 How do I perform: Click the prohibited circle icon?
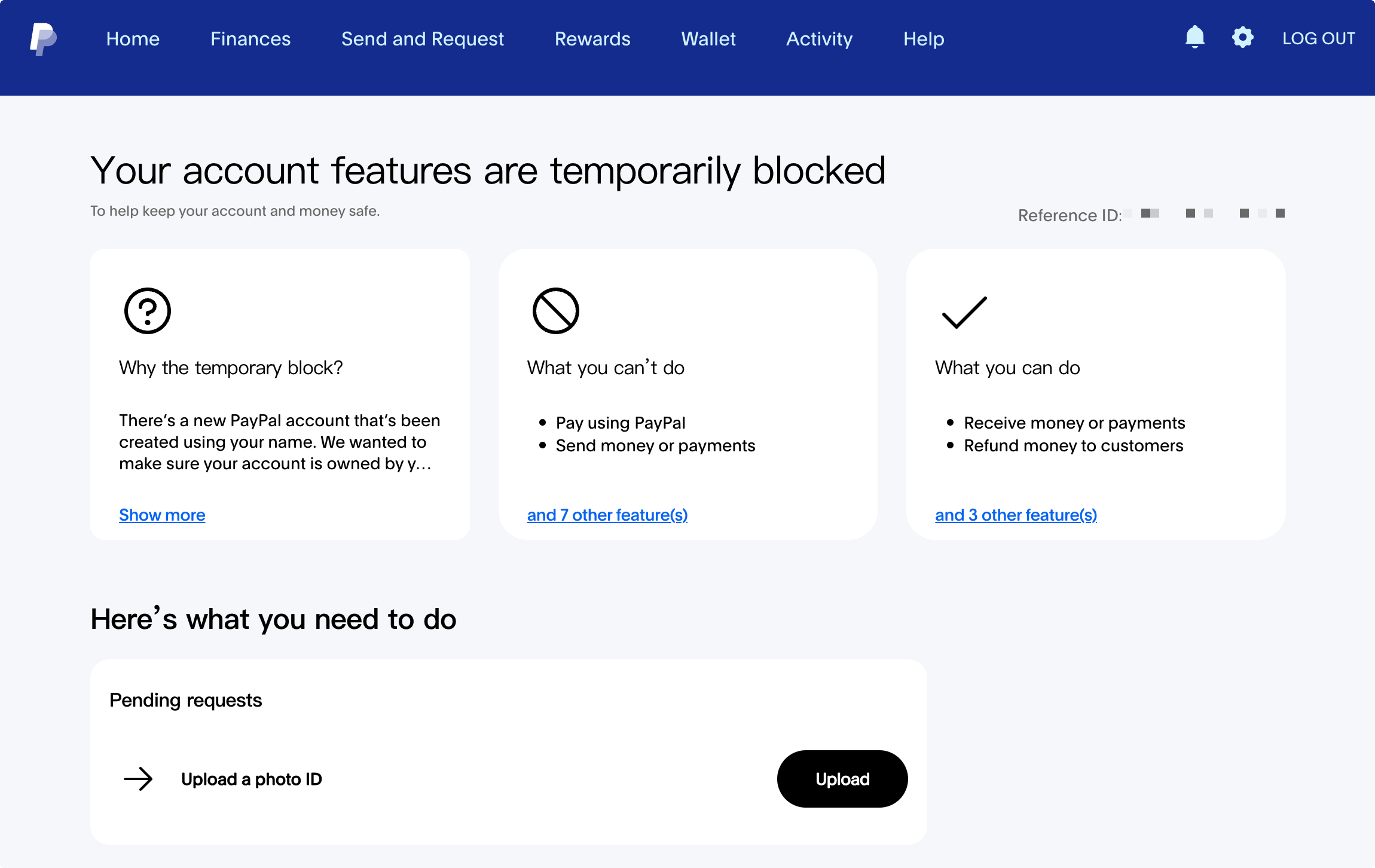point(556,311)
